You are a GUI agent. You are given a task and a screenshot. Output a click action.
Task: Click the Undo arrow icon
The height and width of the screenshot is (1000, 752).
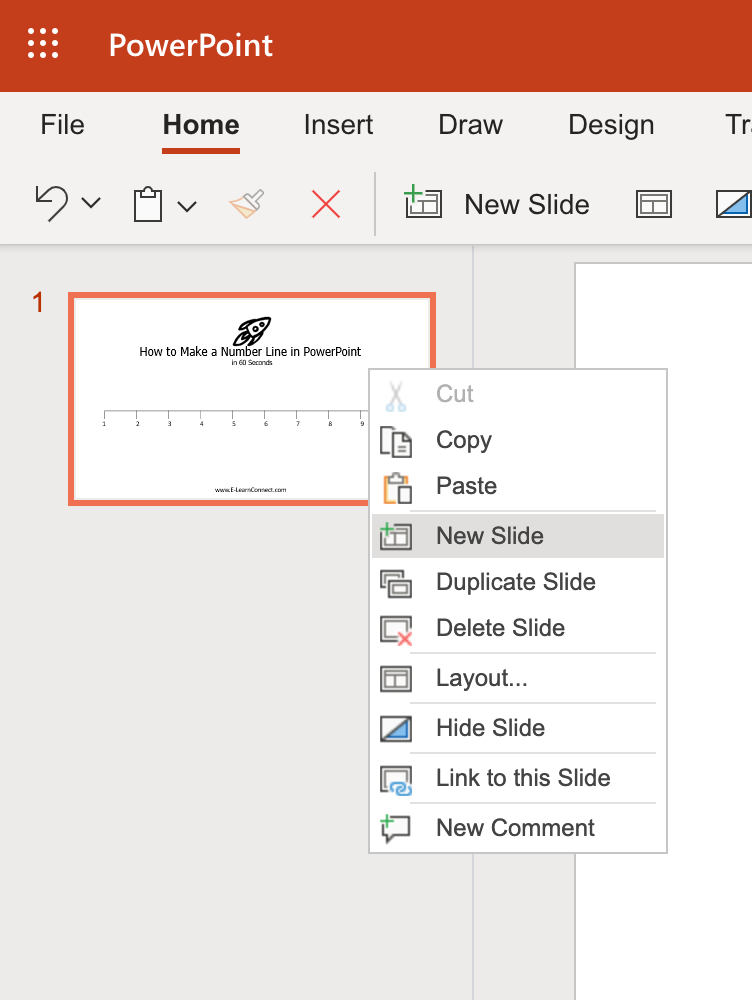[x=52, y=203]
